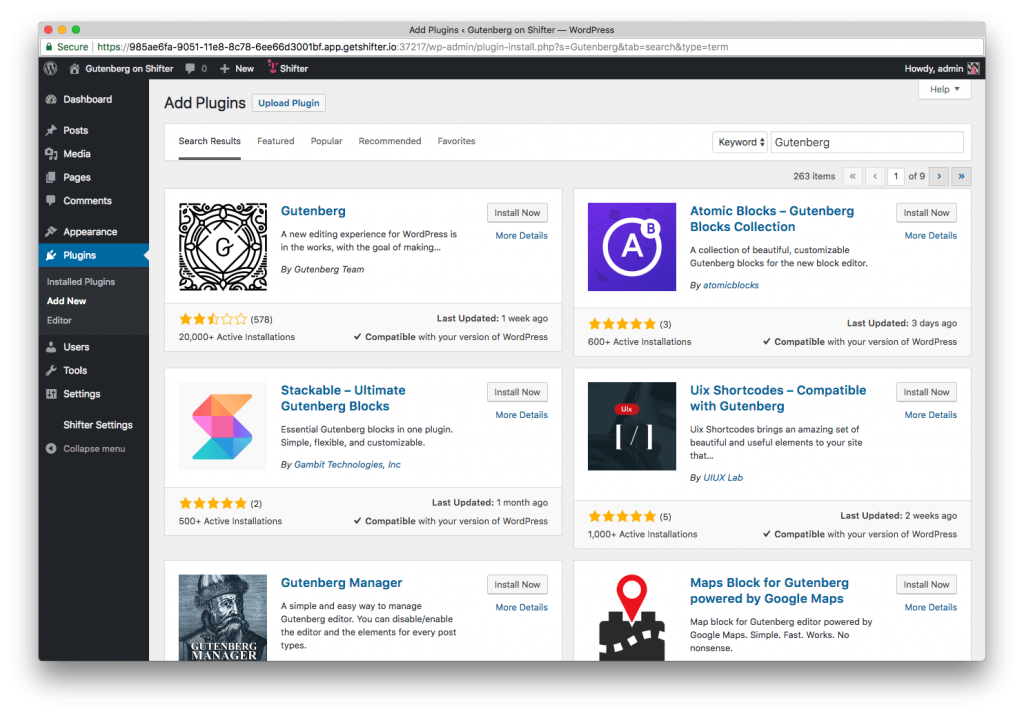
Task: Expand the Help dropdown
Action: tap(944, 90)
